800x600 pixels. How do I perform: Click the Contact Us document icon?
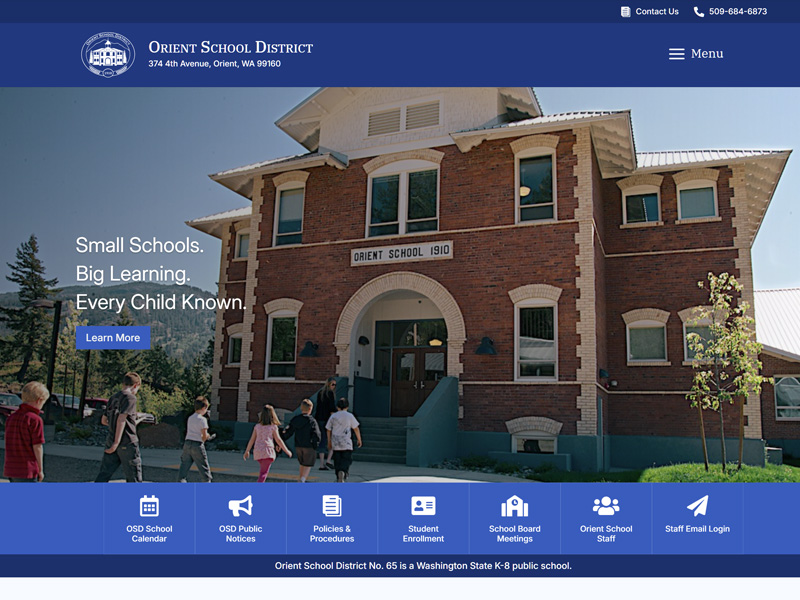626,12
